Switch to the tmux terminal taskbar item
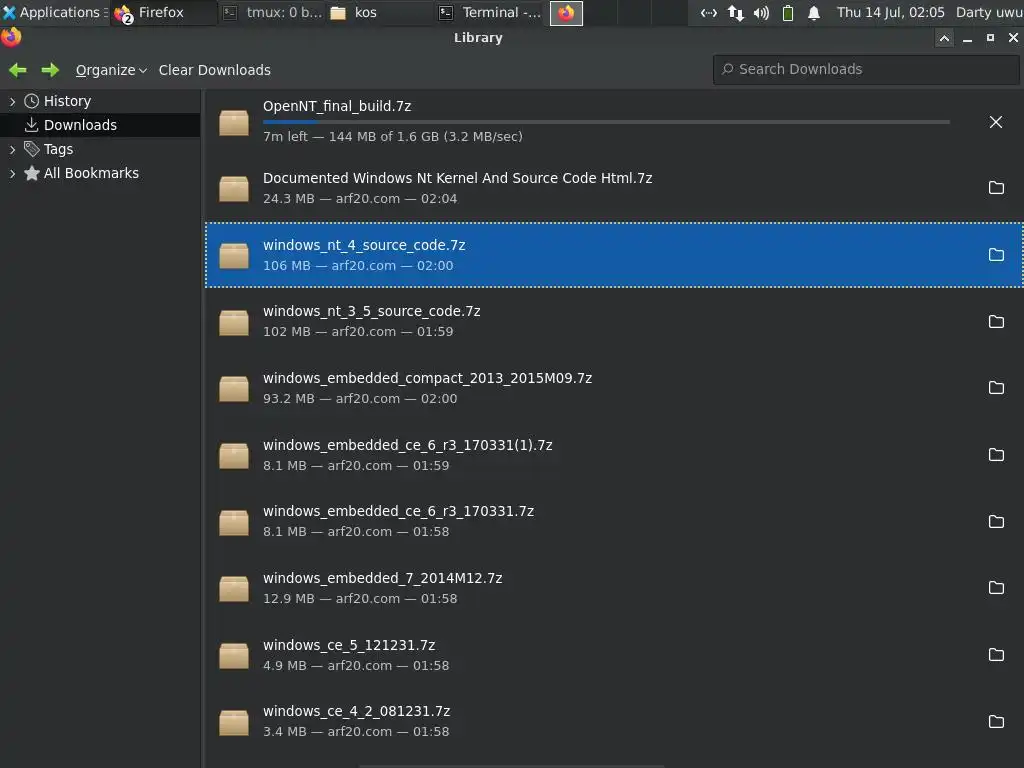 (x=272, y=12)
